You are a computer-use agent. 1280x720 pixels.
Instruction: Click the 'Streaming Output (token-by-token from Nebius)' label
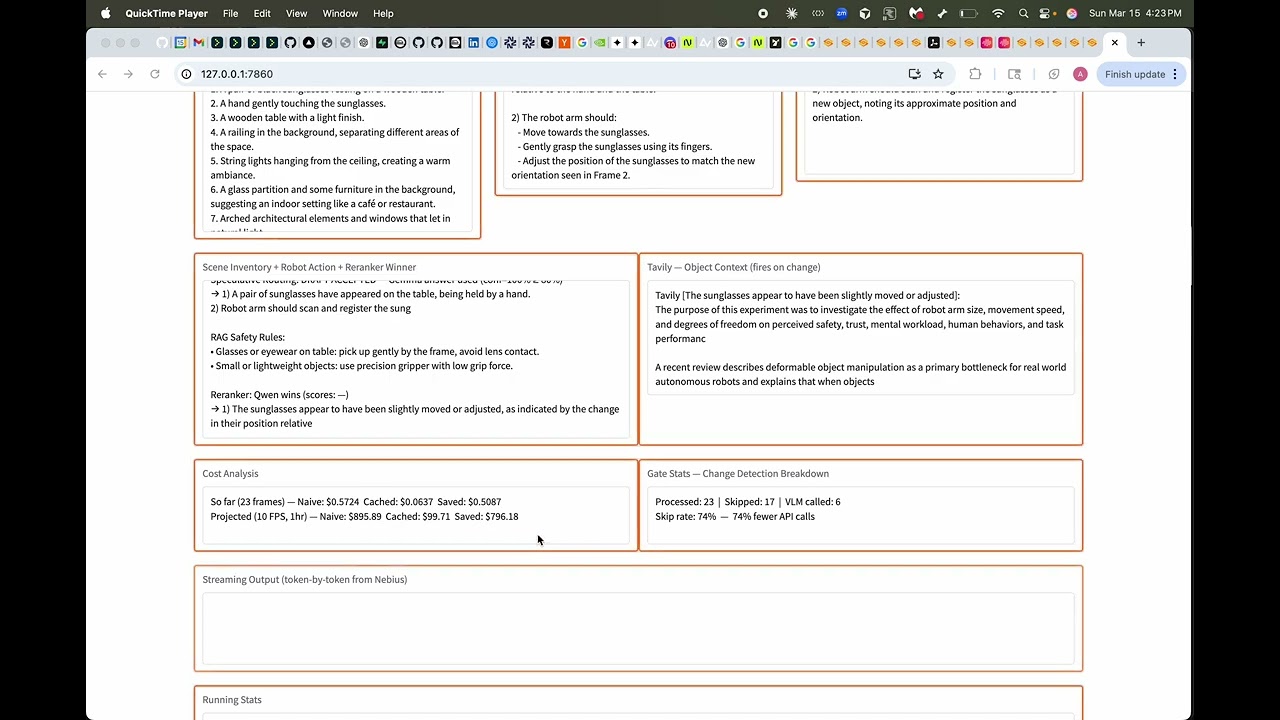[x=305, y=580]
